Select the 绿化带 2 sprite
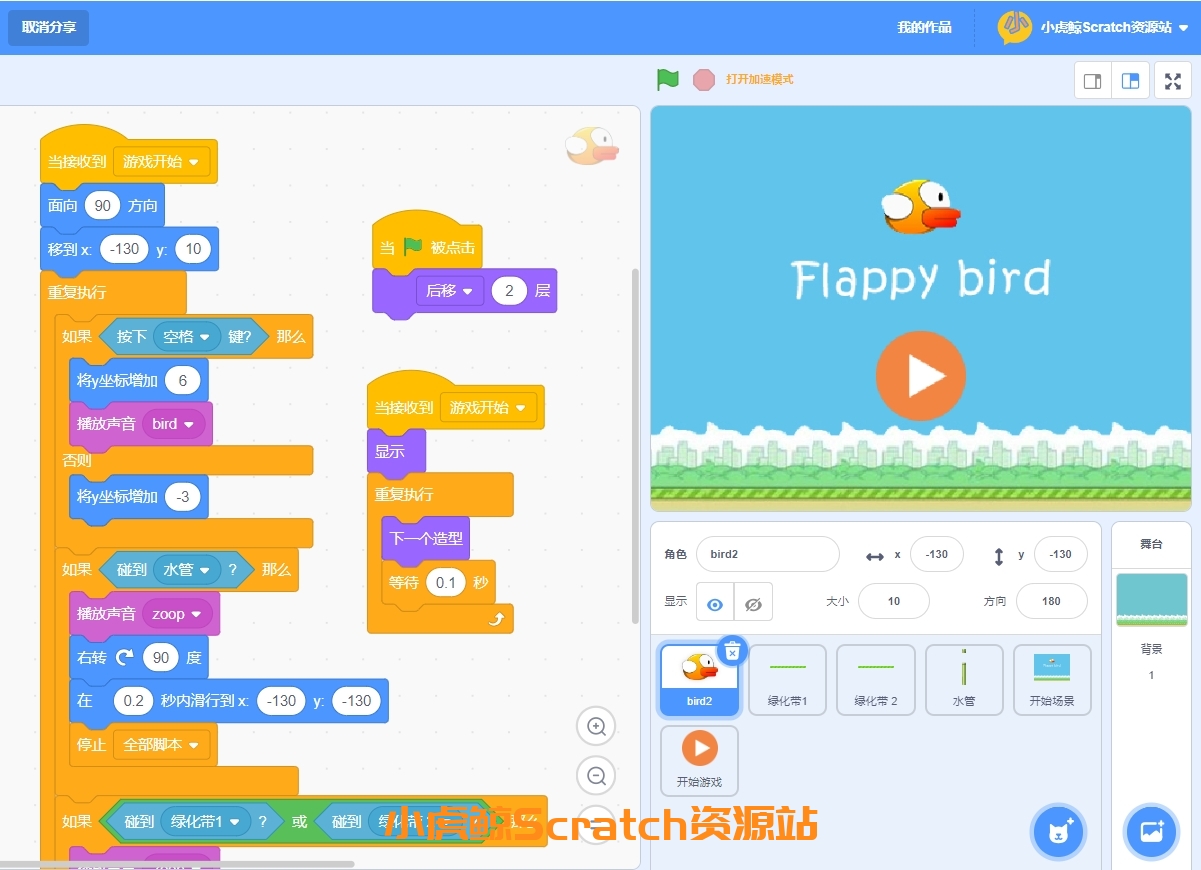The width and height of the screenshot is (1201, 870). (875, 680)
